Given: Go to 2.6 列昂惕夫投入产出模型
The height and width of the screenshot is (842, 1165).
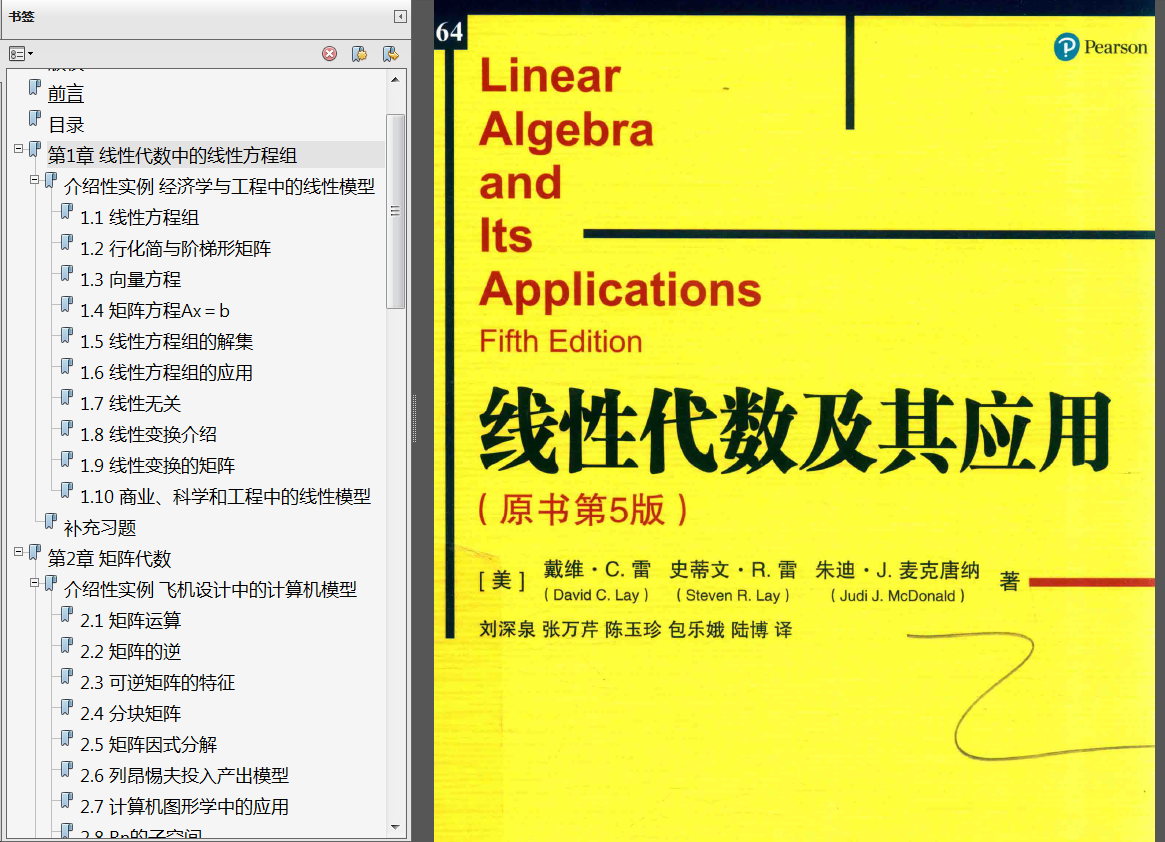Looking at the screenshot, I should coord(184,775).
